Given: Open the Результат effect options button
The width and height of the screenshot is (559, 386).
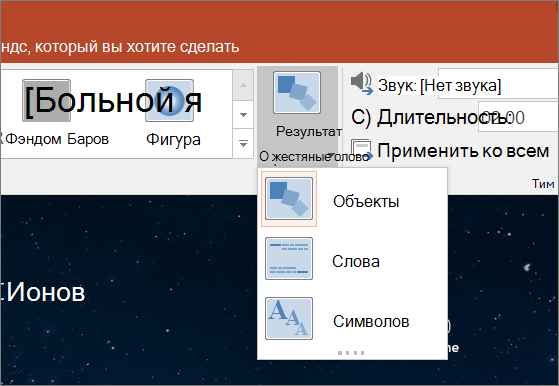Looking at the screenshot, I should tap(297, 116).
